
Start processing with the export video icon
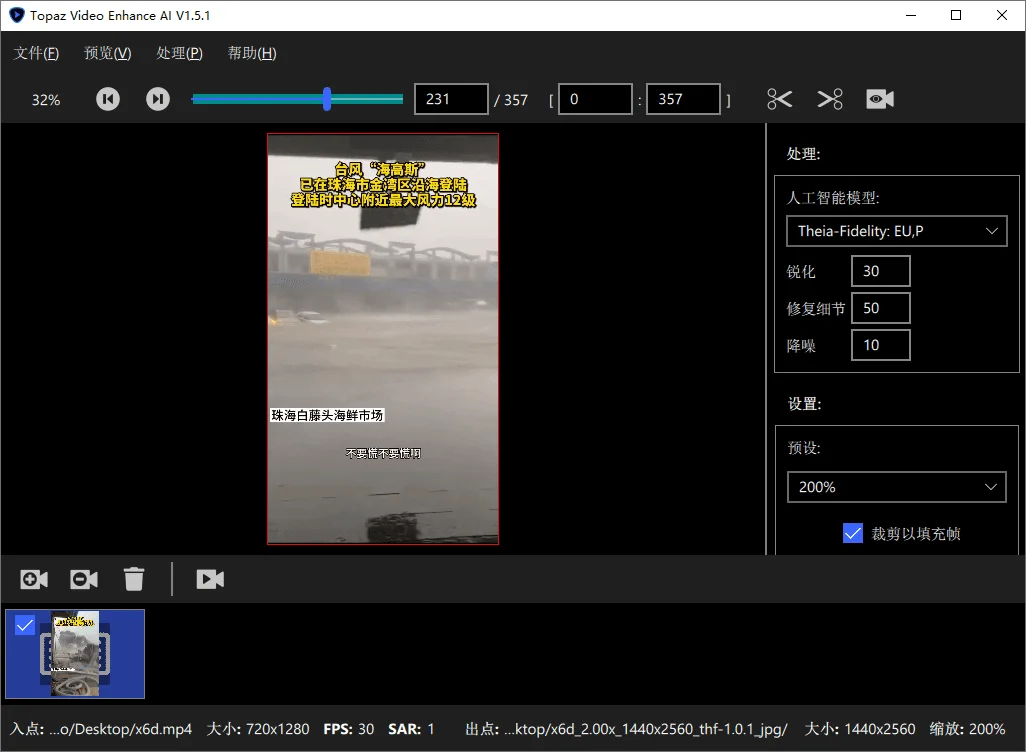pos(210,579)
